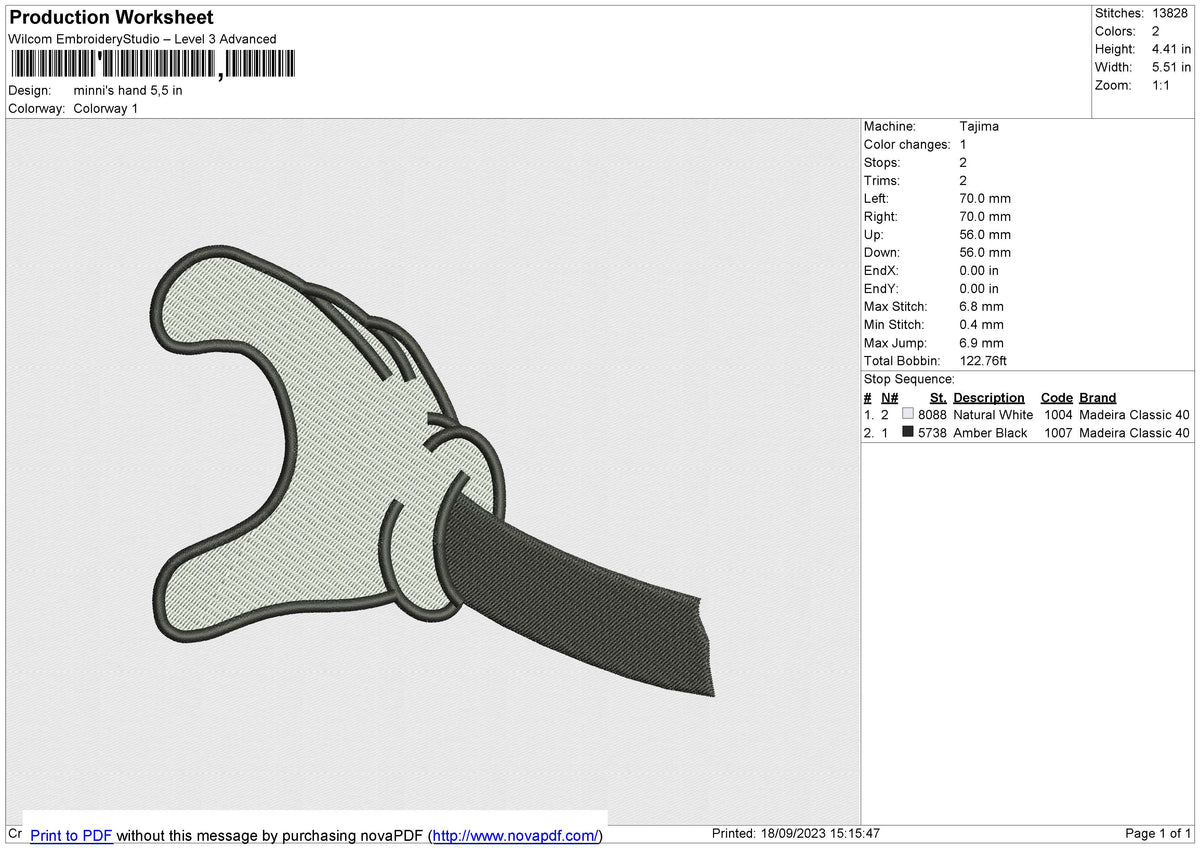Viewport: 1200px width, 848px height.
Task: Click the Stitches value 13828
Action: coord(1171,13)
